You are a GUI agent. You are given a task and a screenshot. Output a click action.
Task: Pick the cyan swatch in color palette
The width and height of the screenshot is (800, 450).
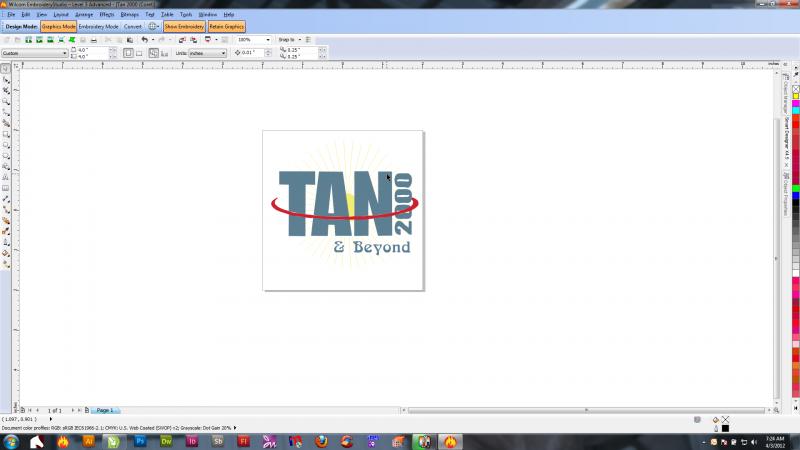point(795,110)
